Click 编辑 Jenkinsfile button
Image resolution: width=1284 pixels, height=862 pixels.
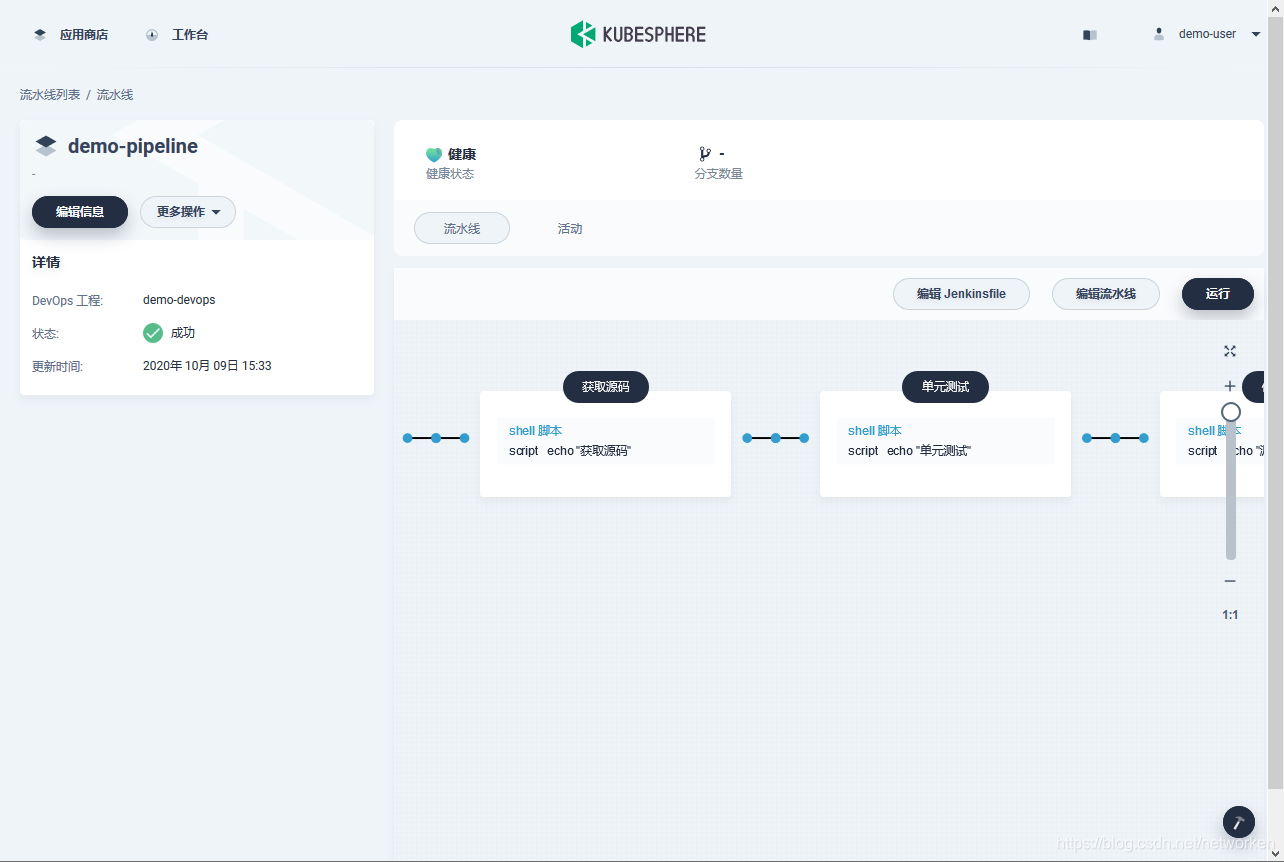pos(961,294)
